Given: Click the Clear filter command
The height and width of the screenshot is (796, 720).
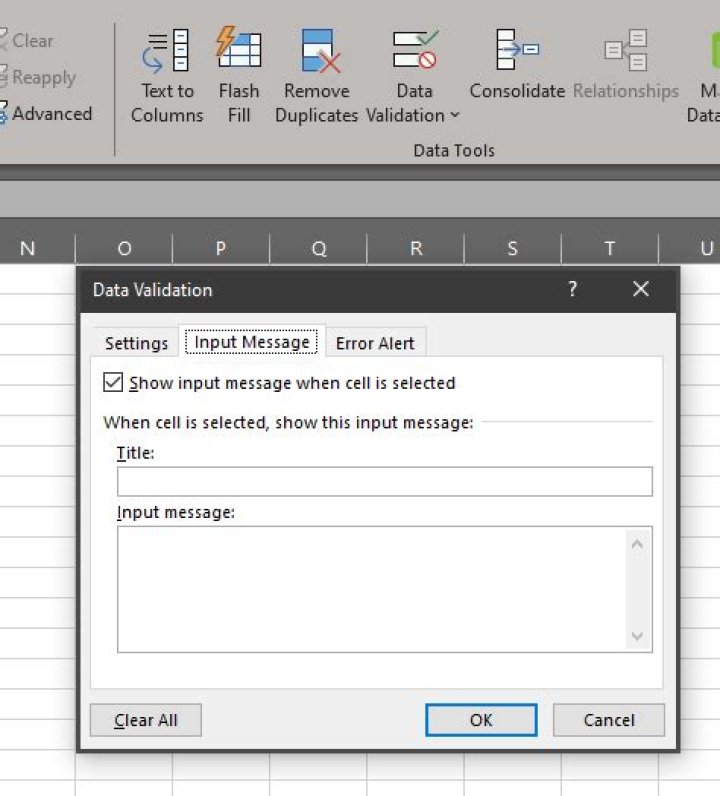Looking at the screenshot, I should (27, 41).
